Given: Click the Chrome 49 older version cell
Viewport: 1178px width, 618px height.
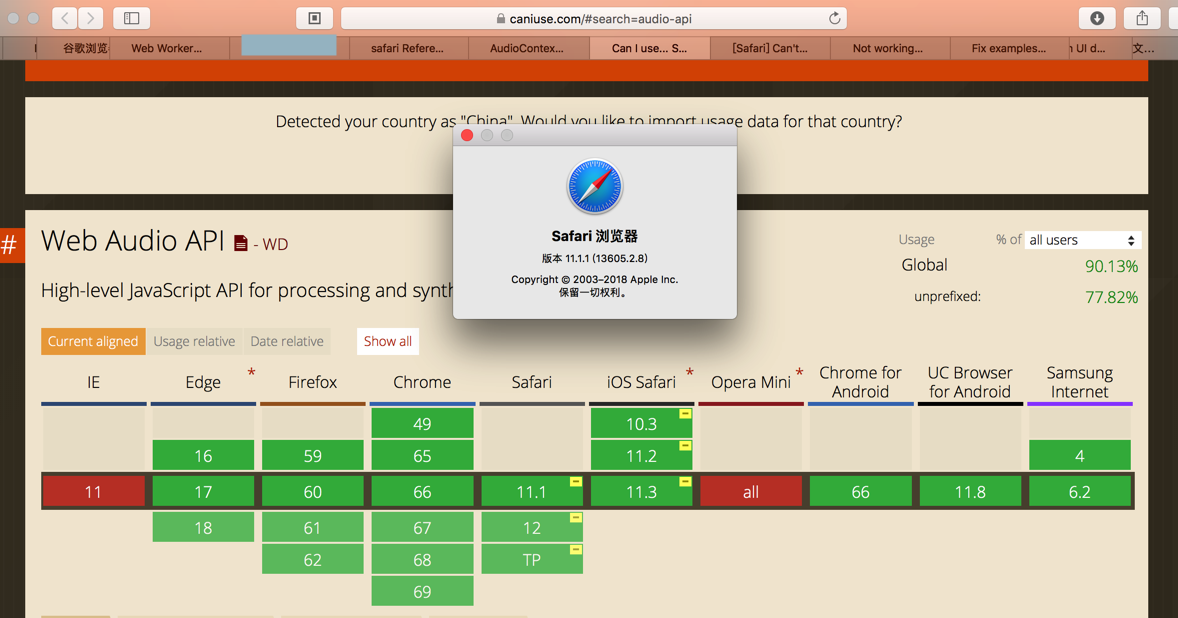Looking at the screenshot, I should point(422,424).
